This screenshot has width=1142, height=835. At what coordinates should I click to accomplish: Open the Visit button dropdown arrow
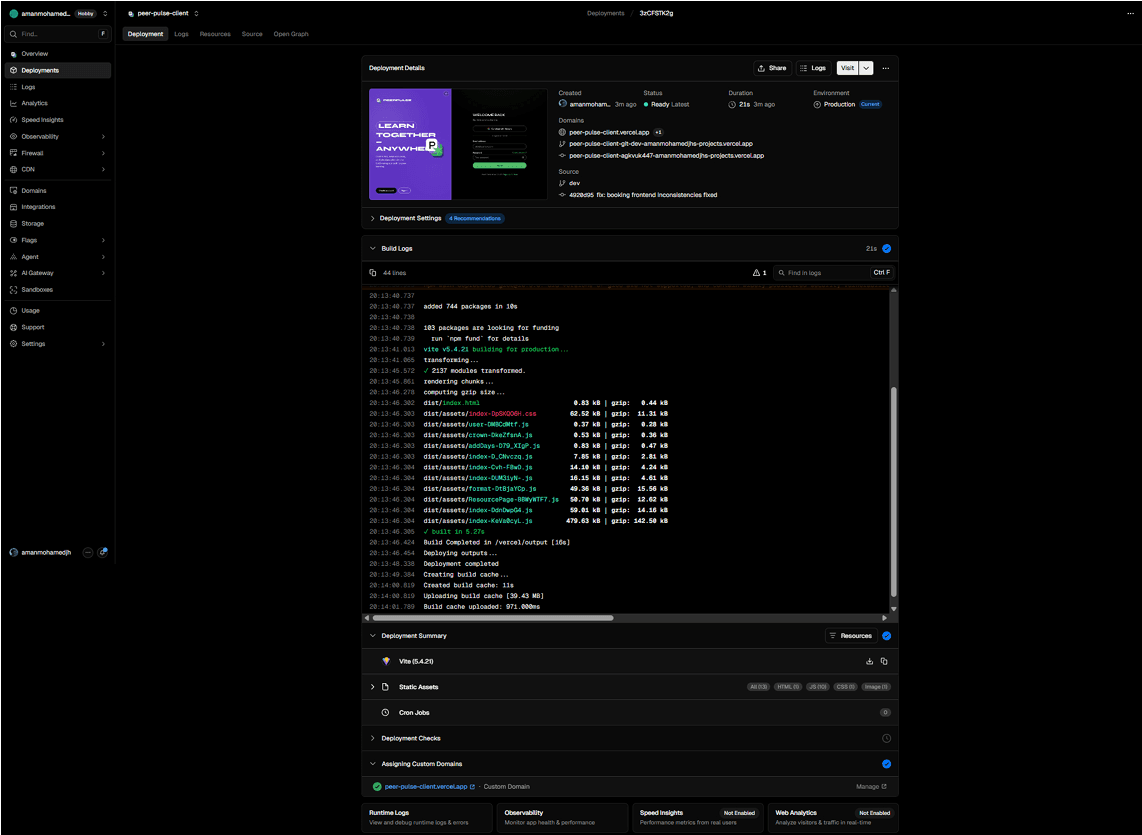(x=866, y=68)
